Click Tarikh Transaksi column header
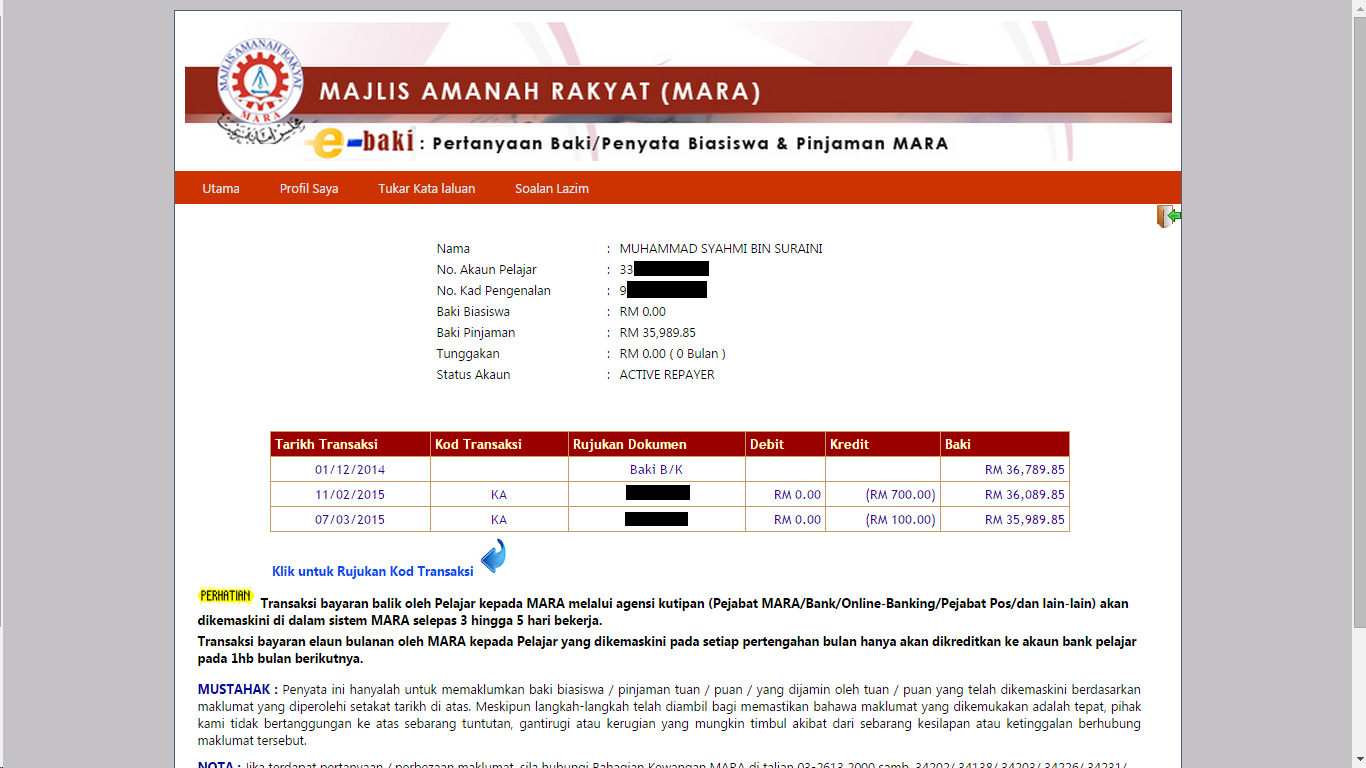This screenshot has width=1366, height=768. point(350,444)
